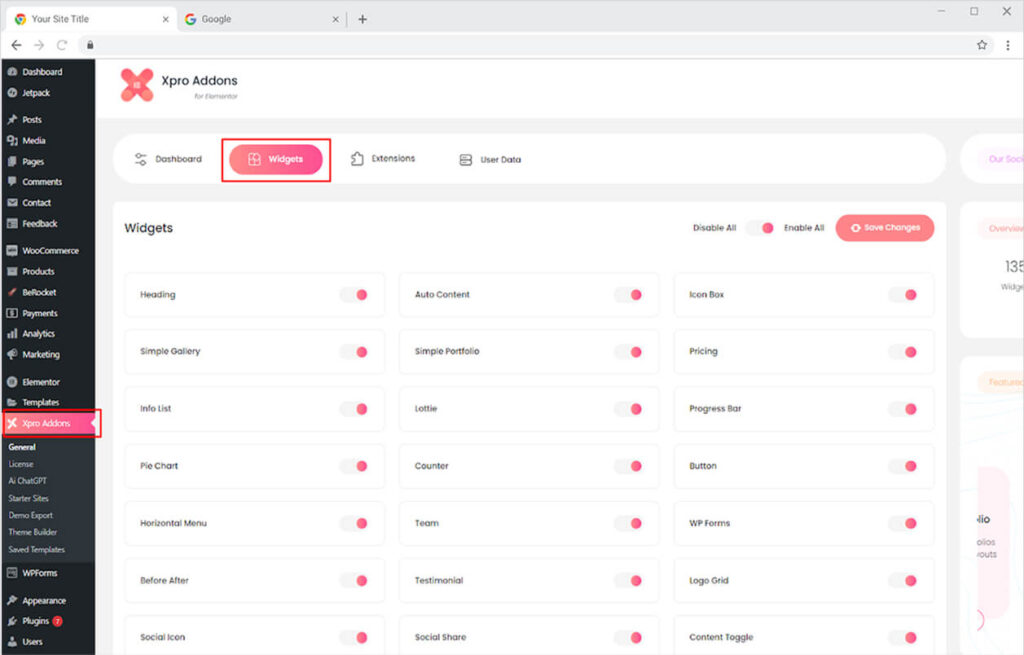Turn off the Testimonial widget
The image size is (1024, 655).
click(629, 581)
